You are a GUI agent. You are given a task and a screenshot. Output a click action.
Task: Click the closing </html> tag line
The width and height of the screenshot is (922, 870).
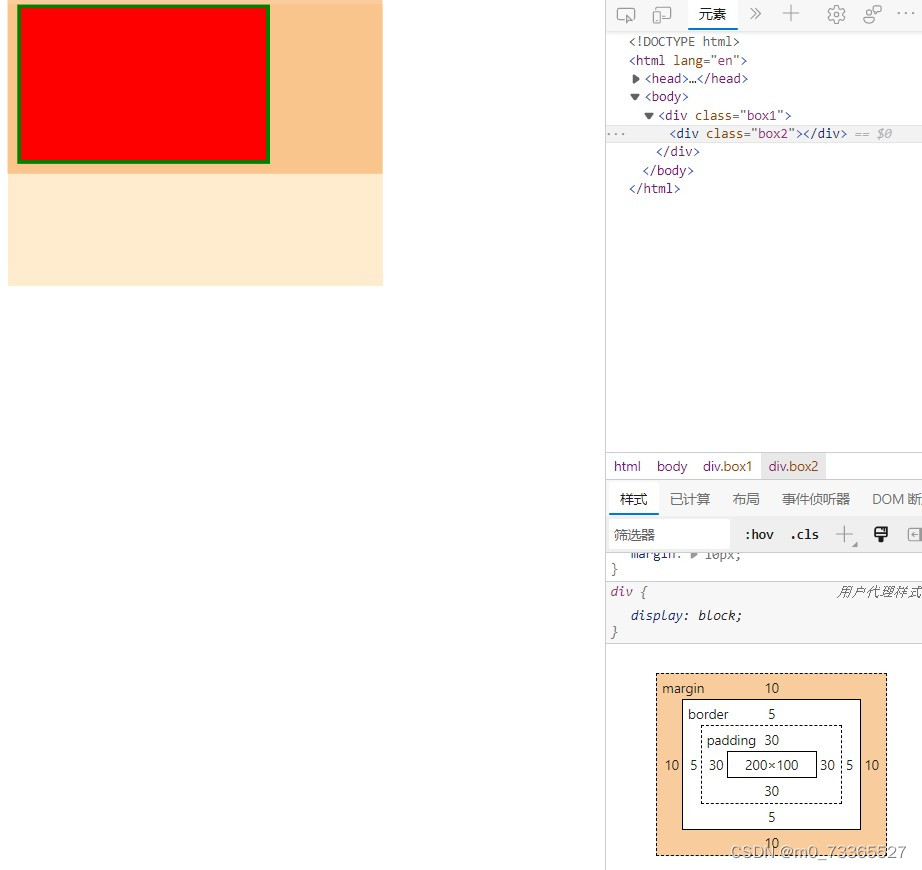[654, 189]
